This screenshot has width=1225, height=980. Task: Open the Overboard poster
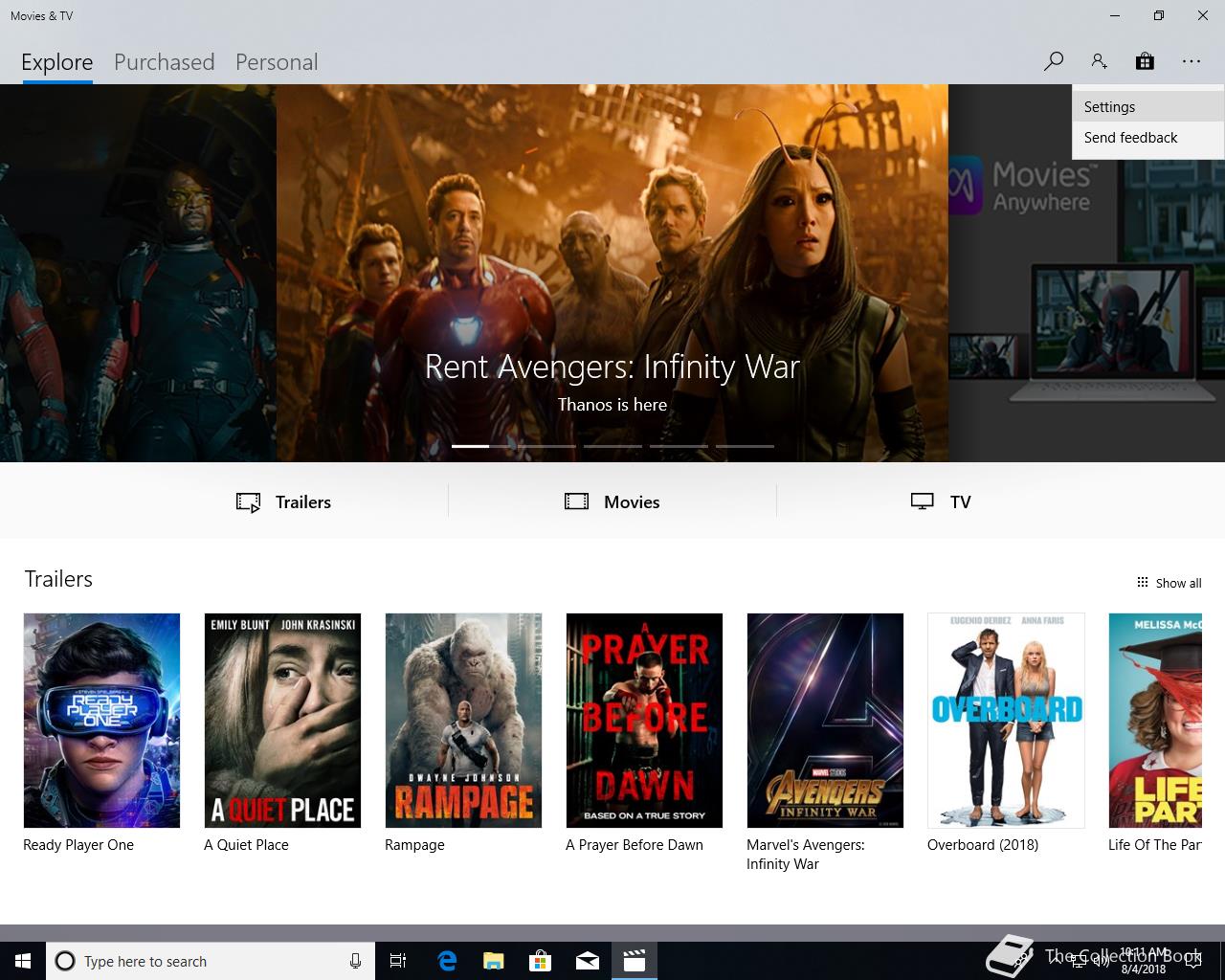(1006, 721)
